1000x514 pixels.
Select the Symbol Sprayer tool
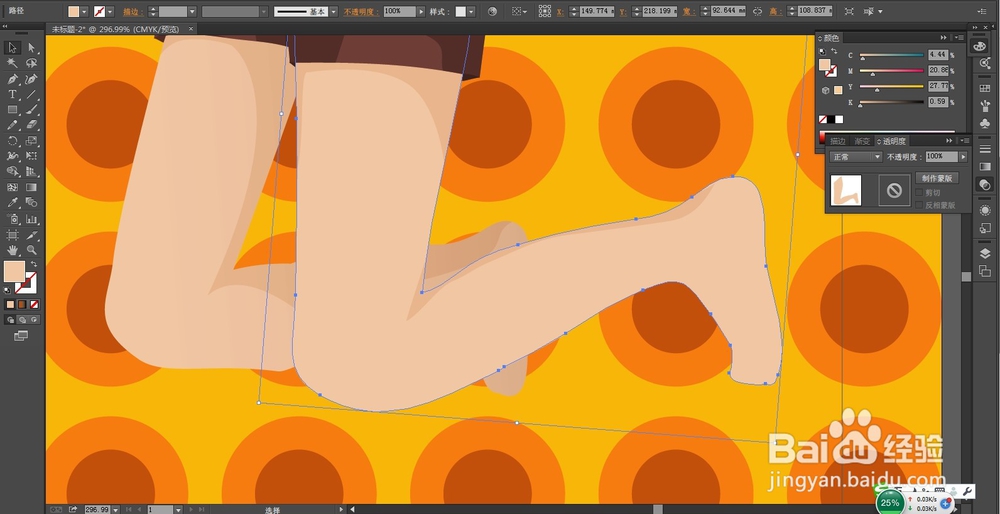12,219
